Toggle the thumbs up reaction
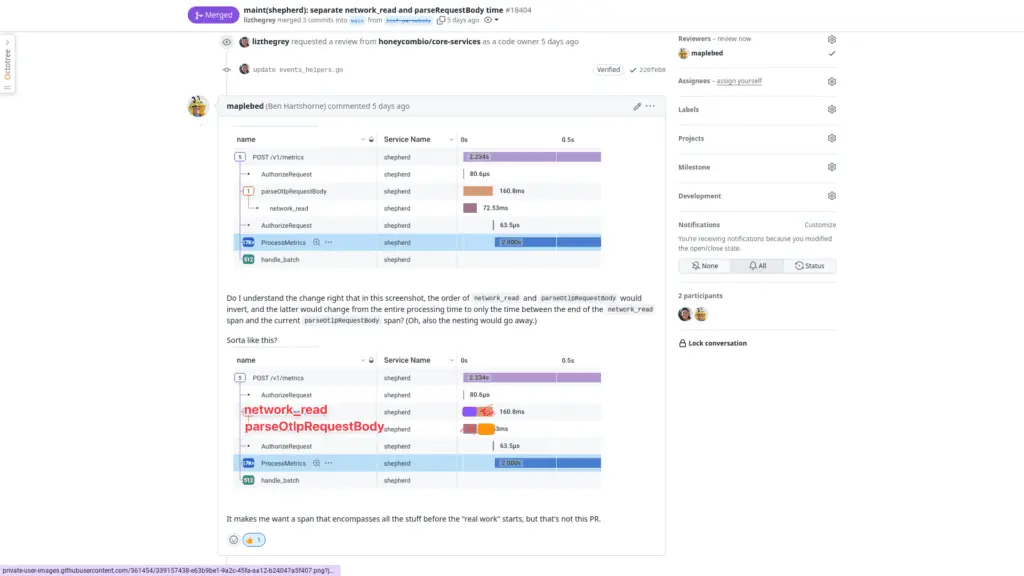1024x576 pixels. [254, 540]
